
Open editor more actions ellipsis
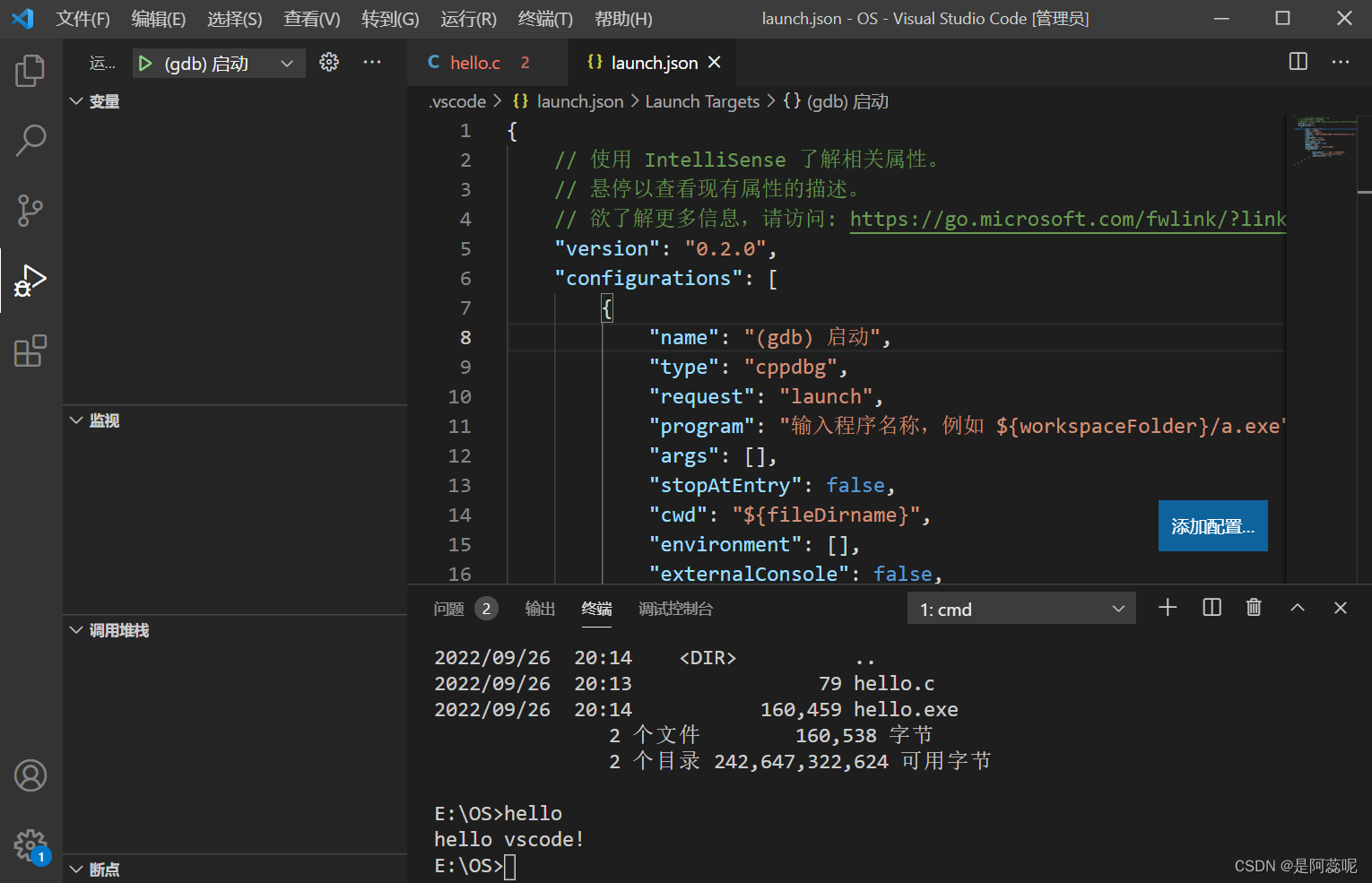1341,62
